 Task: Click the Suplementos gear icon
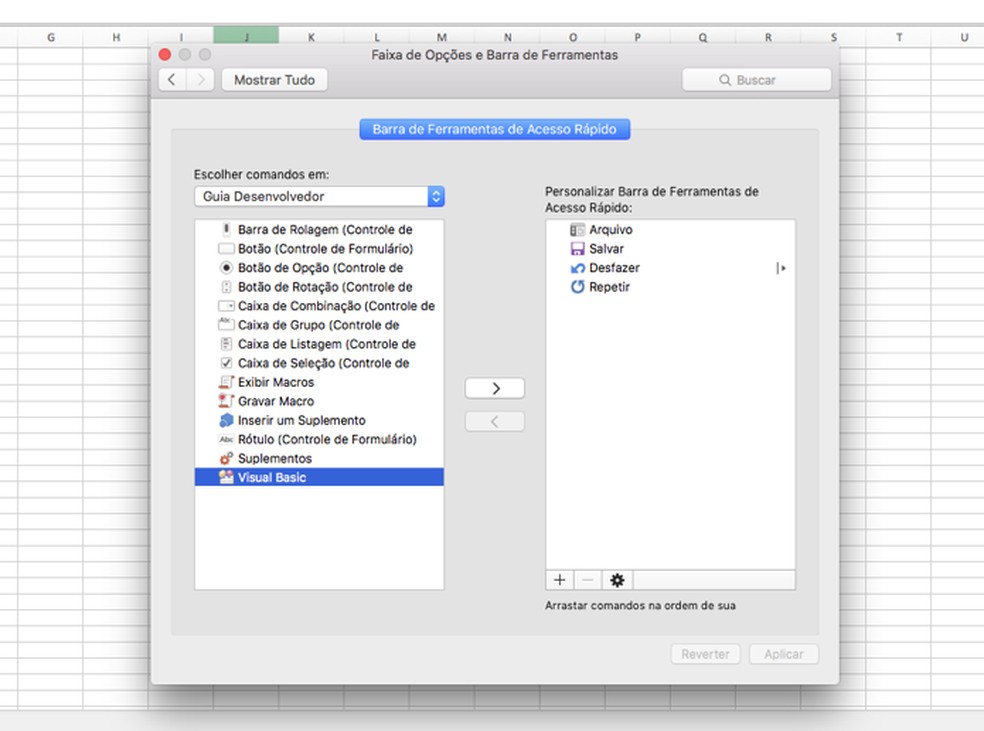pyautogui.click(x=226, y=459)
